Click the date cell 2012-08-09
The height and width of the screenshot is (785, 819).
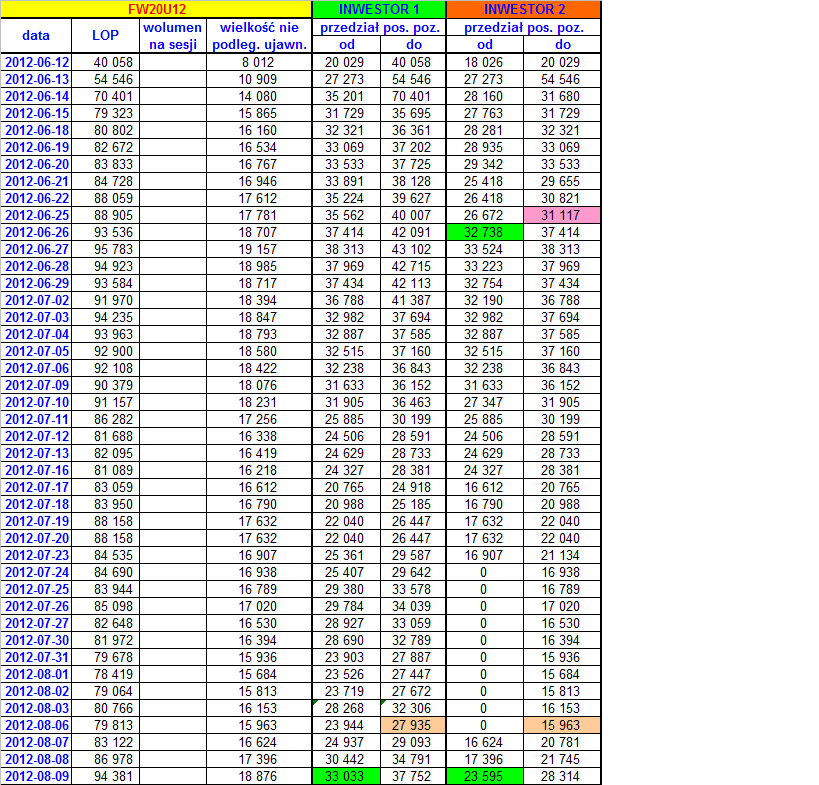coord(37,776)
